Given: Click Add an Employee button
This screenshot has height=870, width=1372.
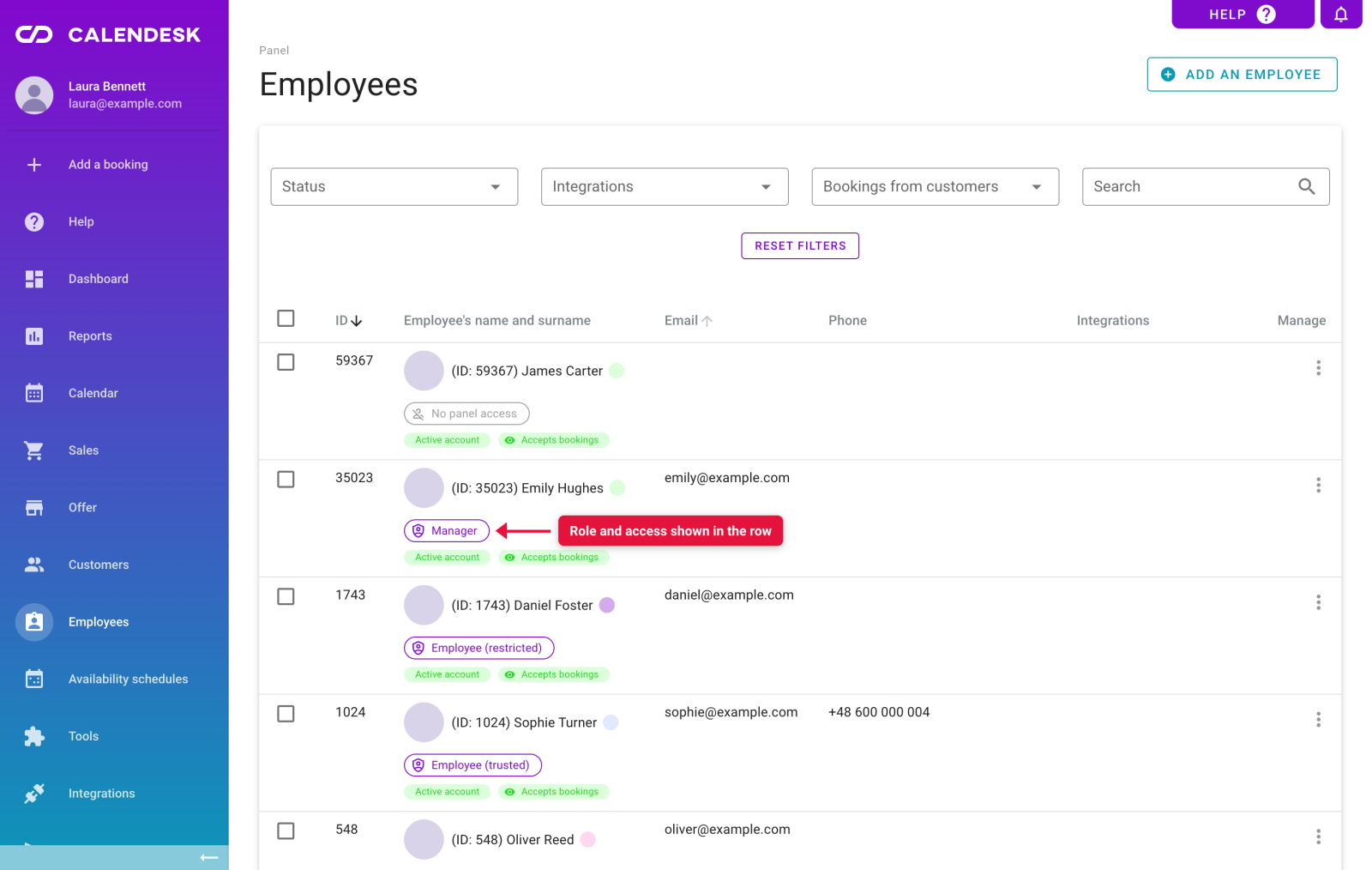Looking at the screenshot, I should [1242, 75].
